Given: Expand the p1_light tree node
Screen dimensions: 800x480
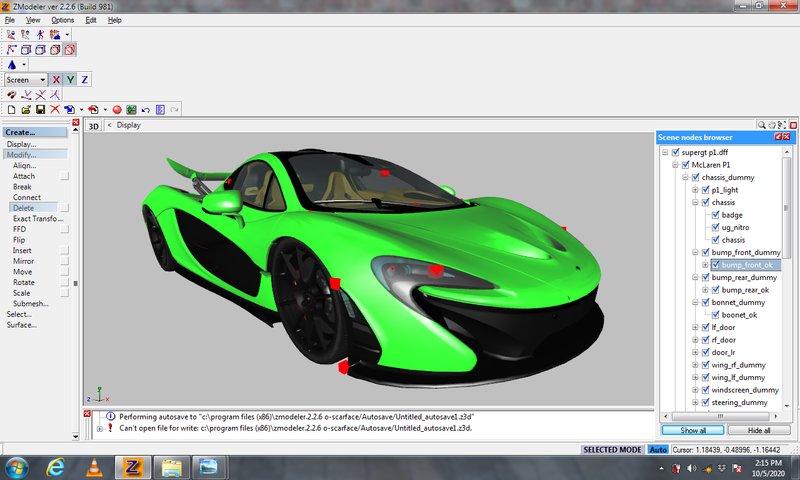Looking at the screenshot, I should [x=695, y=190].
